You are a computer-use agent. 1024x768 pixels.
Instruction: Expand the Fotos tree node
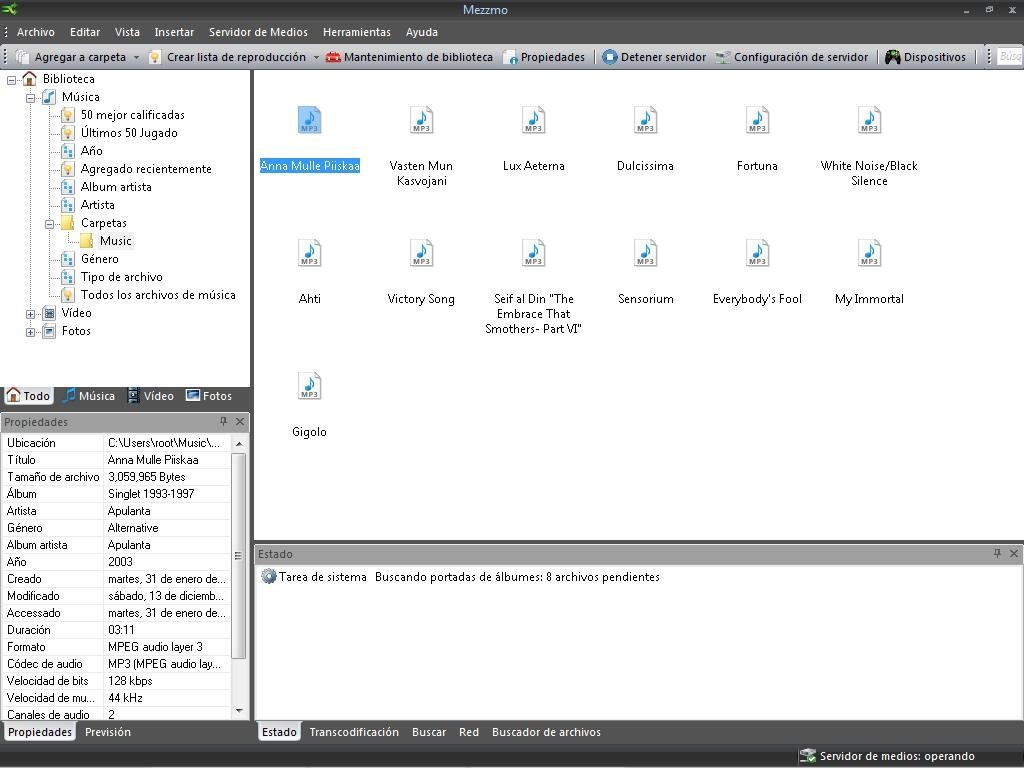(x=30, y=332)
